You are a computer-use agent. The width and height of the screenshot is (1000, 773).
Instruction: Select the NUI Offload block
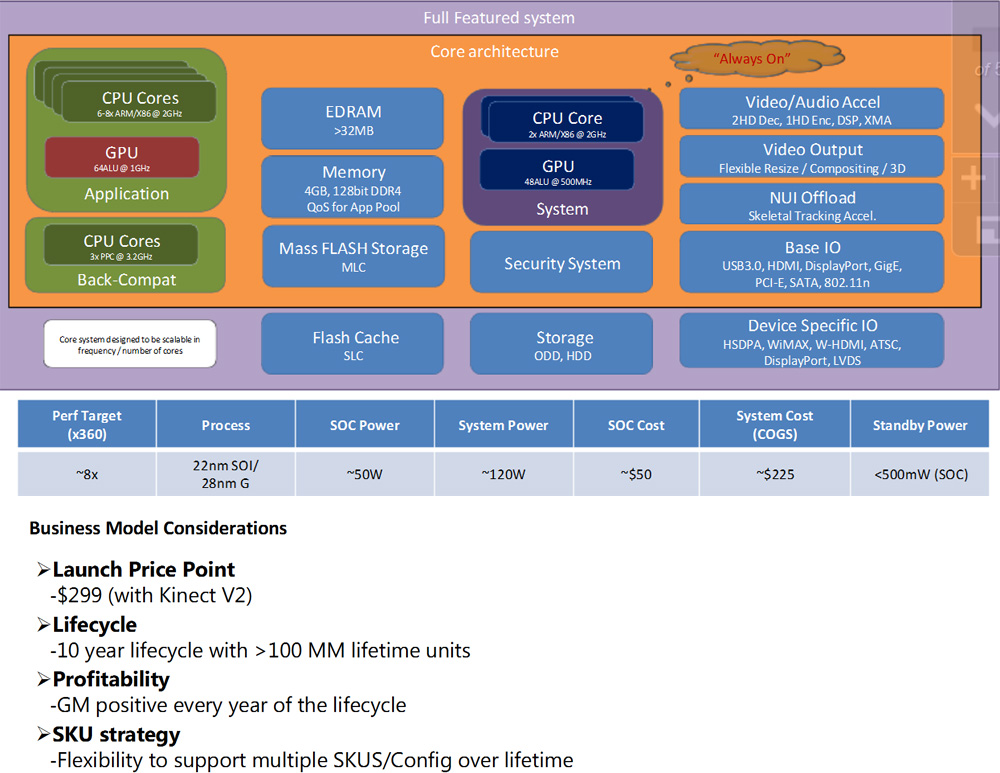tap(812, 205)
